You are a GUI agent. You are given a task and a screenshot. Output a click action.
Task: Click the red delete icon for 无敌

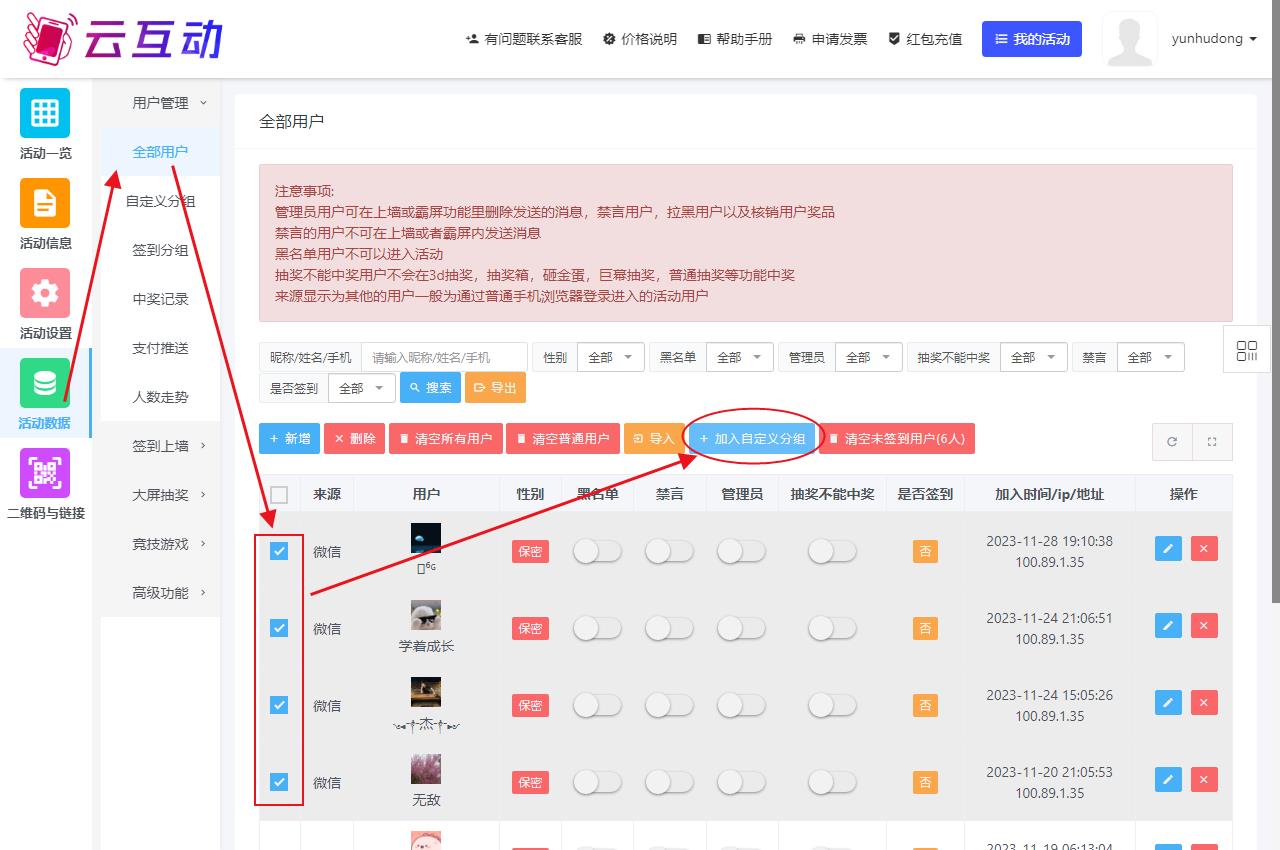[x=1204, y=780]
